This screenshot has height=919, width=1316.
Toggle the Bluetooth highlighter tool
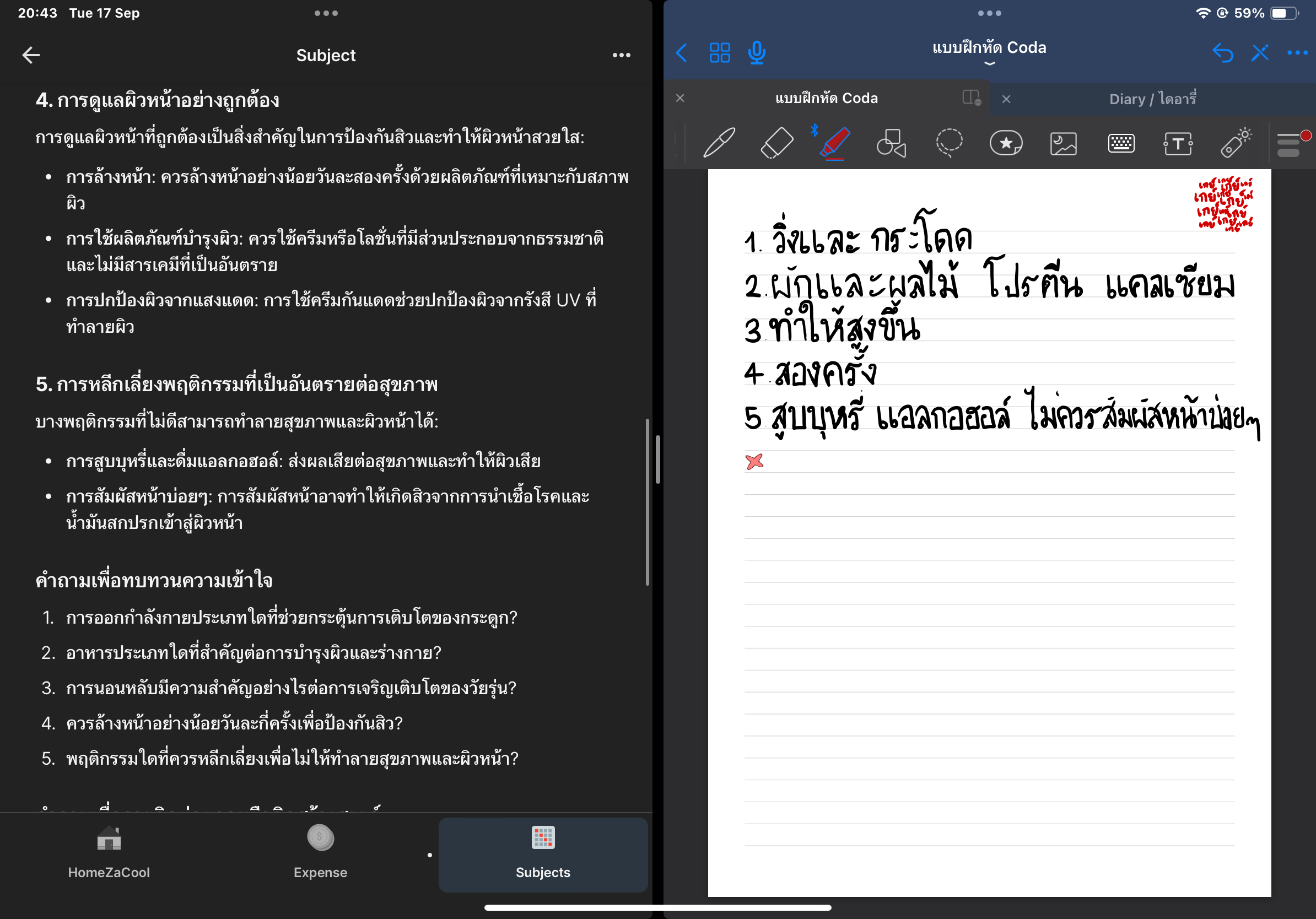pyautogui.click(x=834, y=143)
